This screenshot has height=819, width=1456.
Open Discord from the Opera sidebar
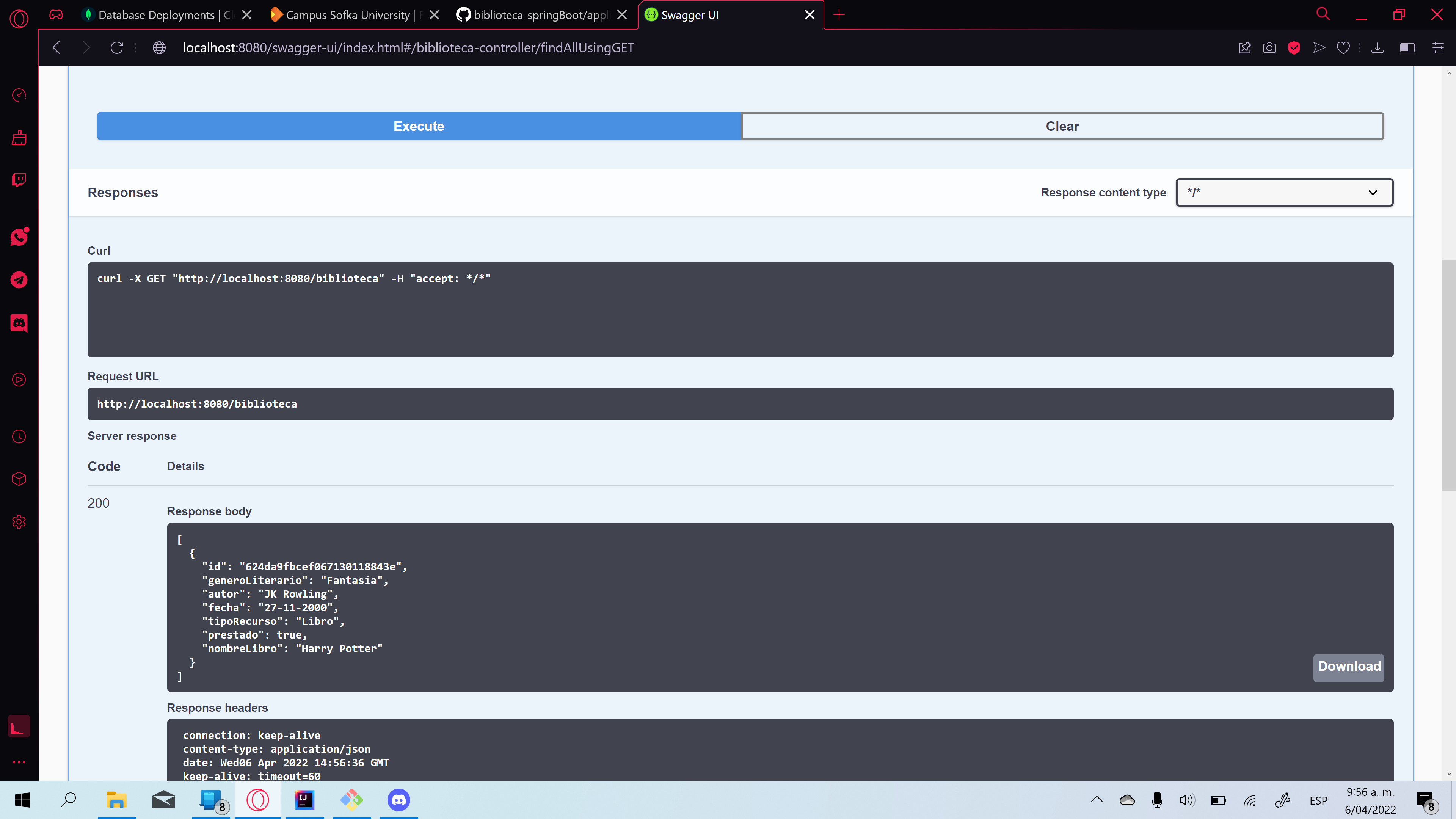(x=19, y=323)
